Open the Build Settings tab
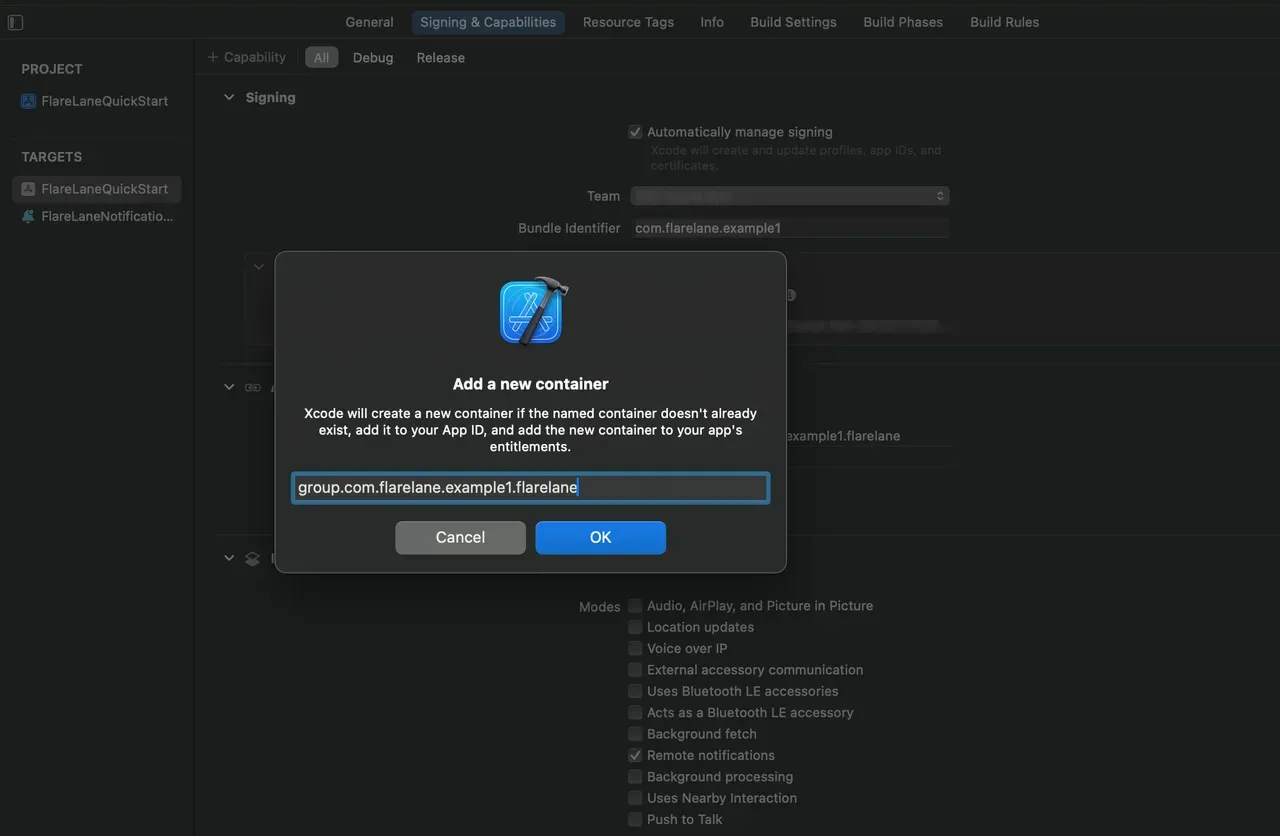The width and height of the screenshot is (1280, 836). (x=793, y=22)
